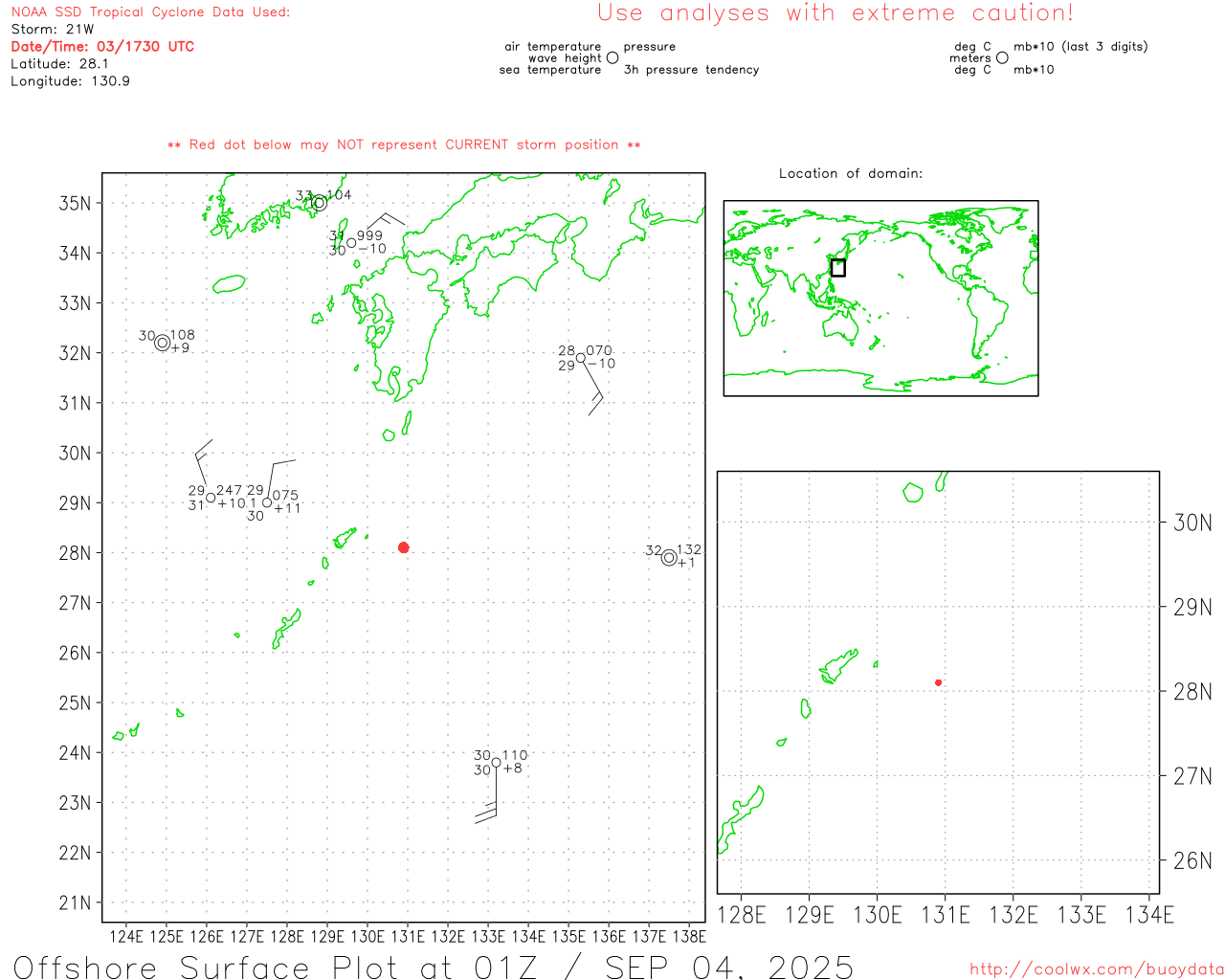This screenshot has height=980, width=1225.
Task: Click 'NOAA SSD Tropical Cyclone Data Used:' heading
Action: [150, 12]
